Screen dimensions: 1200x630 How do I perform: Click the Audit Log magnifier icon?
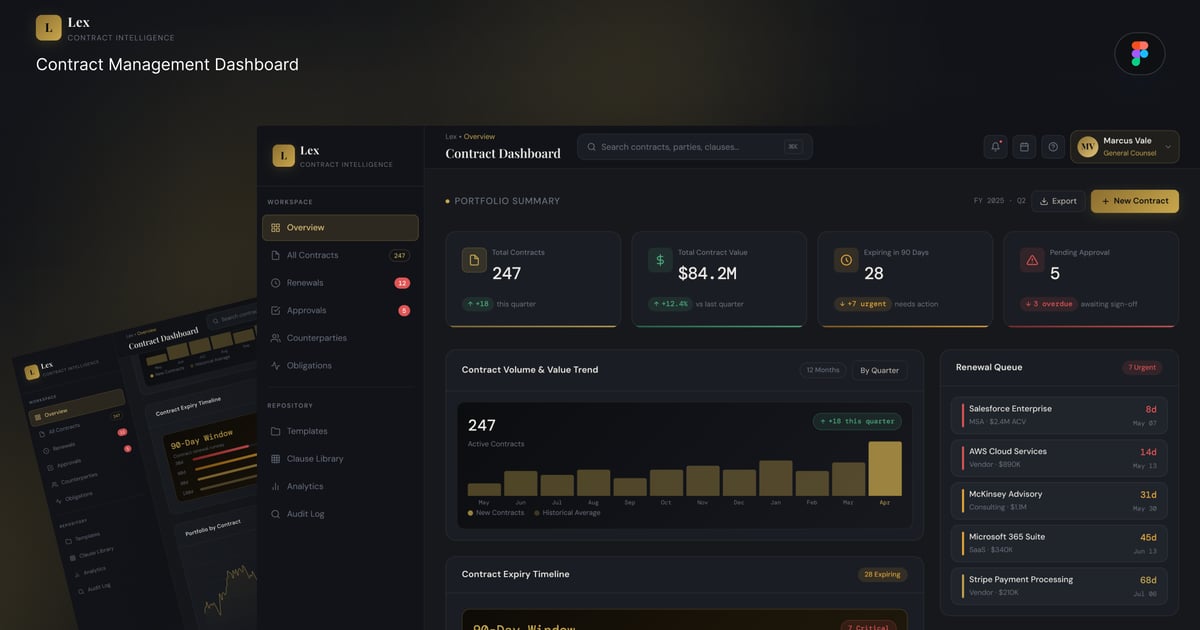(276, 514)
